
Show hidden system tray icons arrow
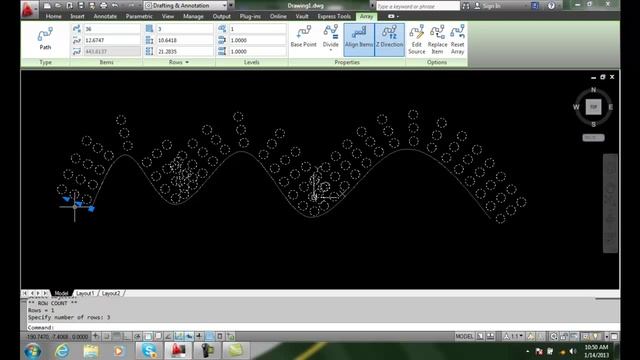click(527, 351)
